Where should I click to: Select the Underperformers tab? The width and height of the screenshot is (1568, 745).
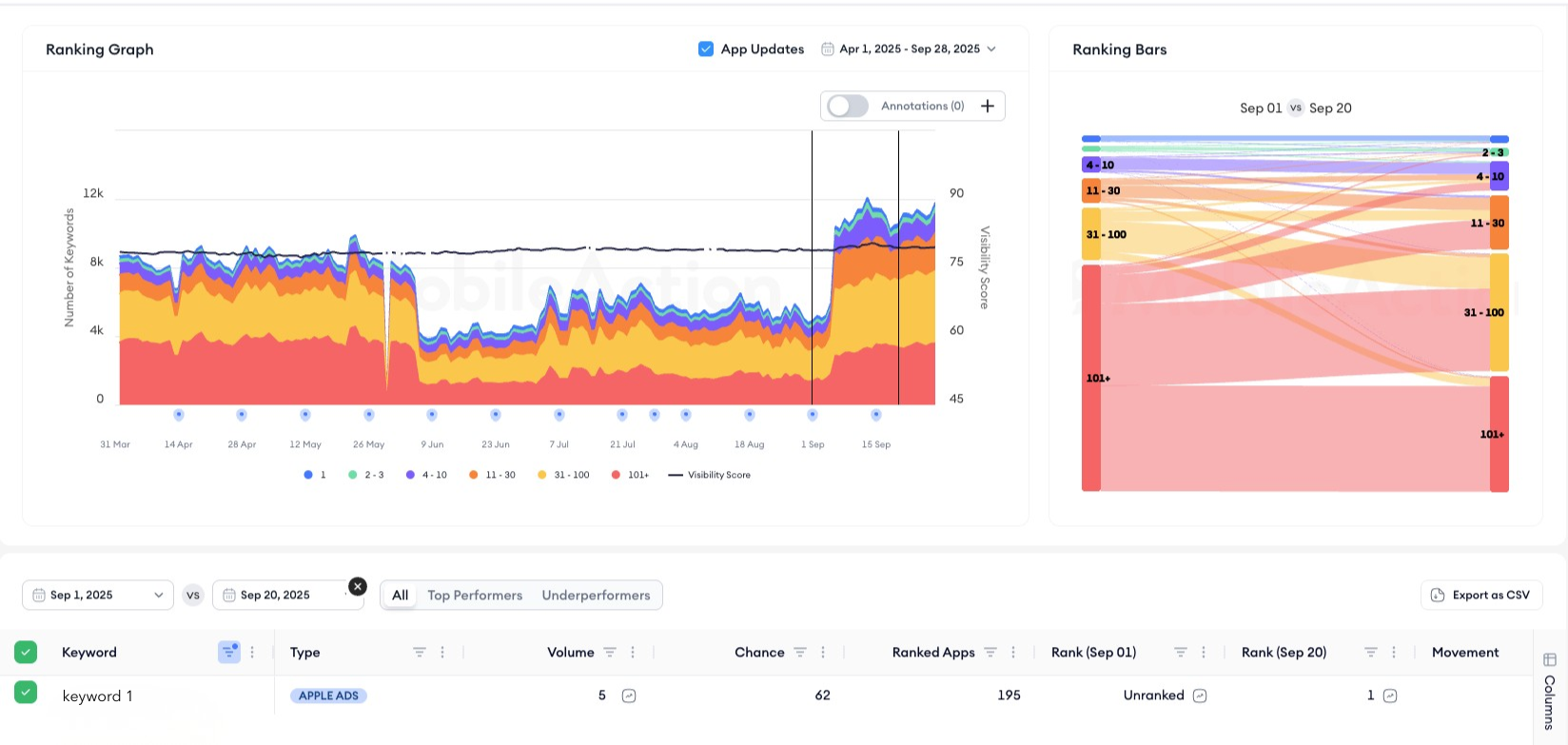pyautogui.click(x=596, y=595)
